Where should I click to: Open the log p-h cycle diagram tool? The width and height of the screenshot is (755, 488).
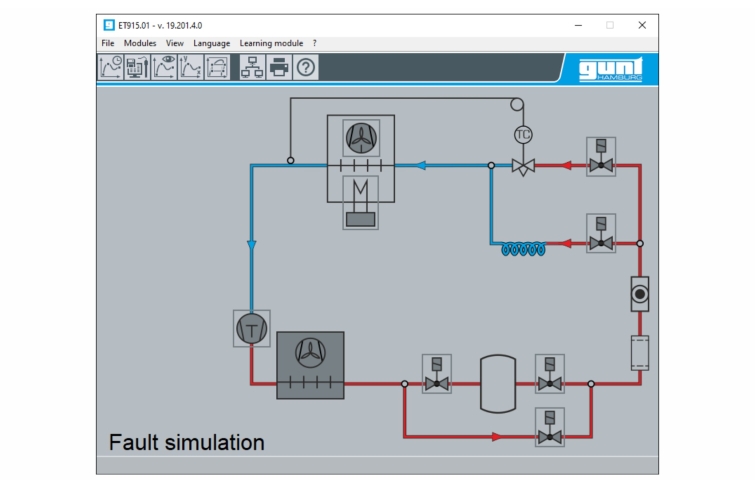pos(217,67)
